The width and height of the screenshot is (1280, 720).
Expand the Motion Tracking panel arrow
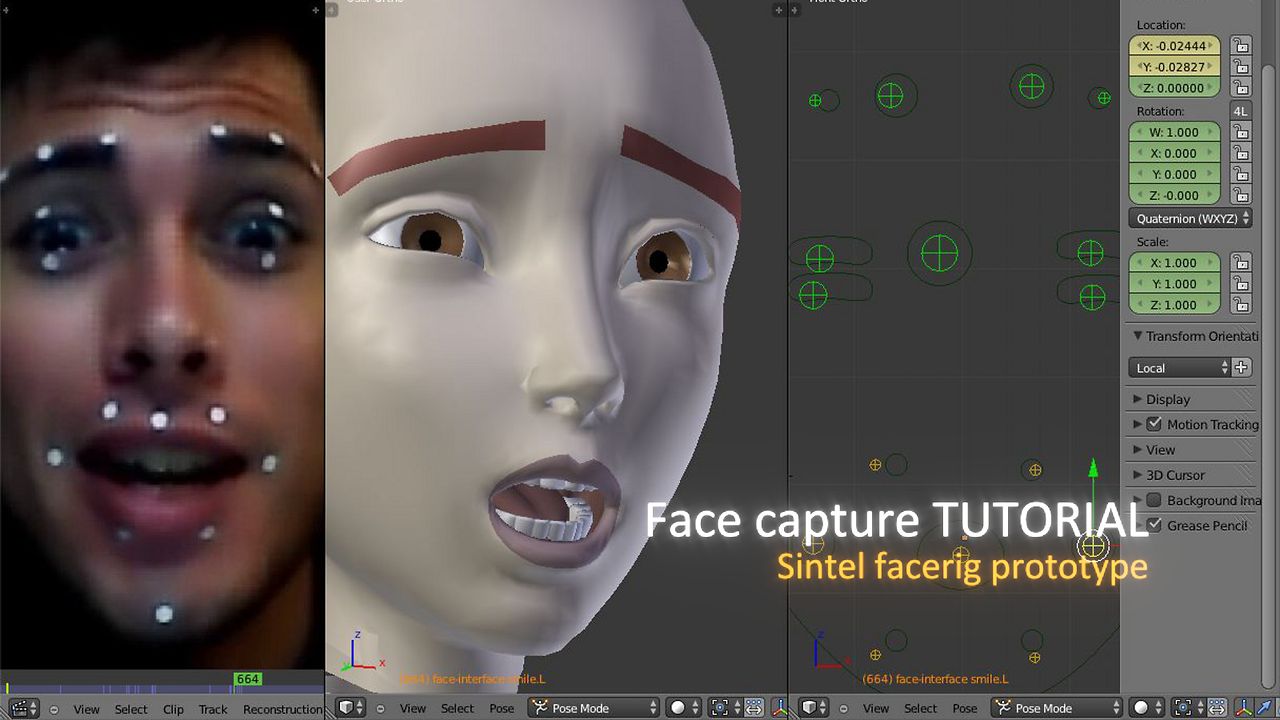pos(1137,424)
